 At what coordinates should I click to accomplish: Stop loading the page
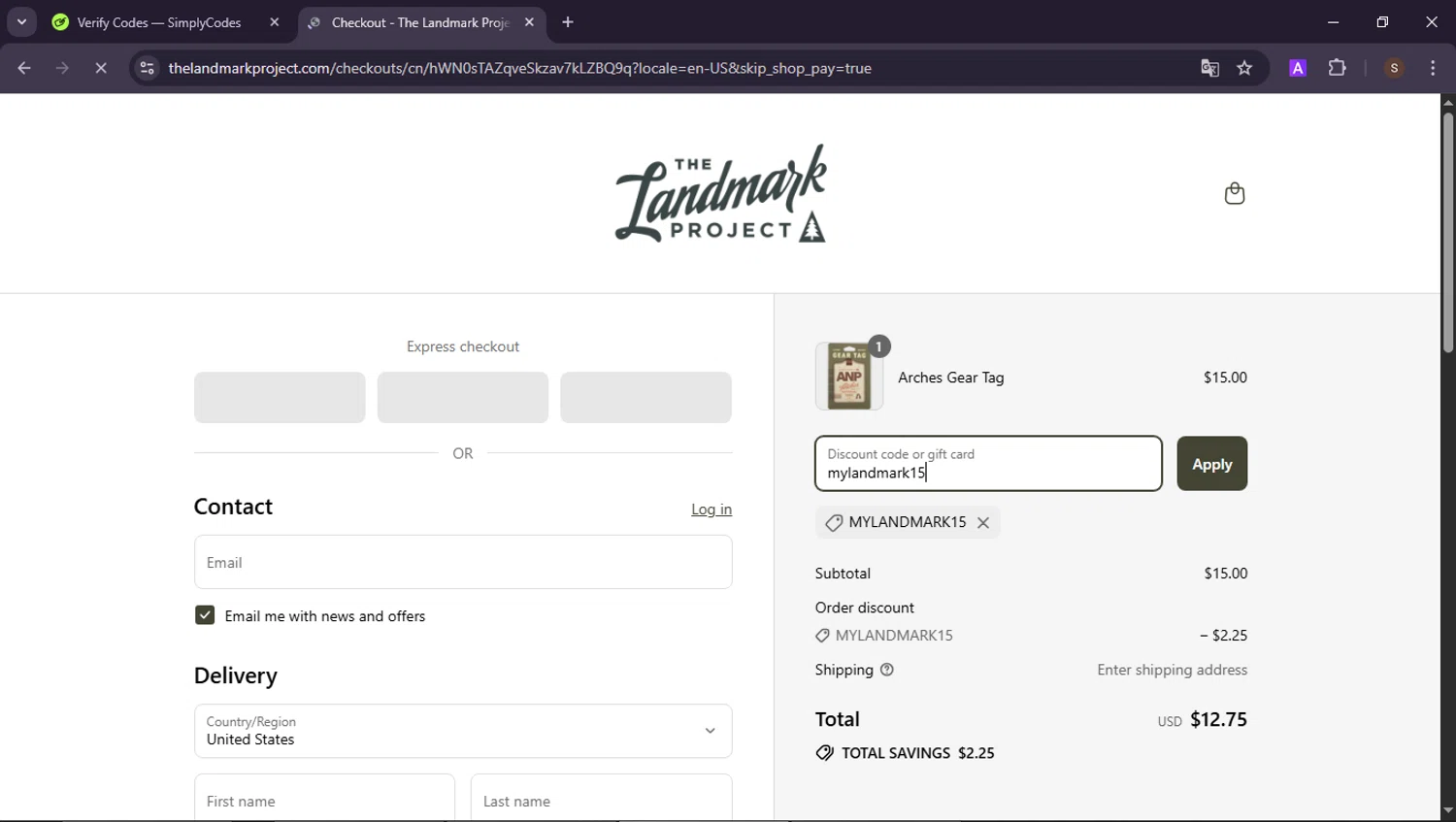click(100, 68)
